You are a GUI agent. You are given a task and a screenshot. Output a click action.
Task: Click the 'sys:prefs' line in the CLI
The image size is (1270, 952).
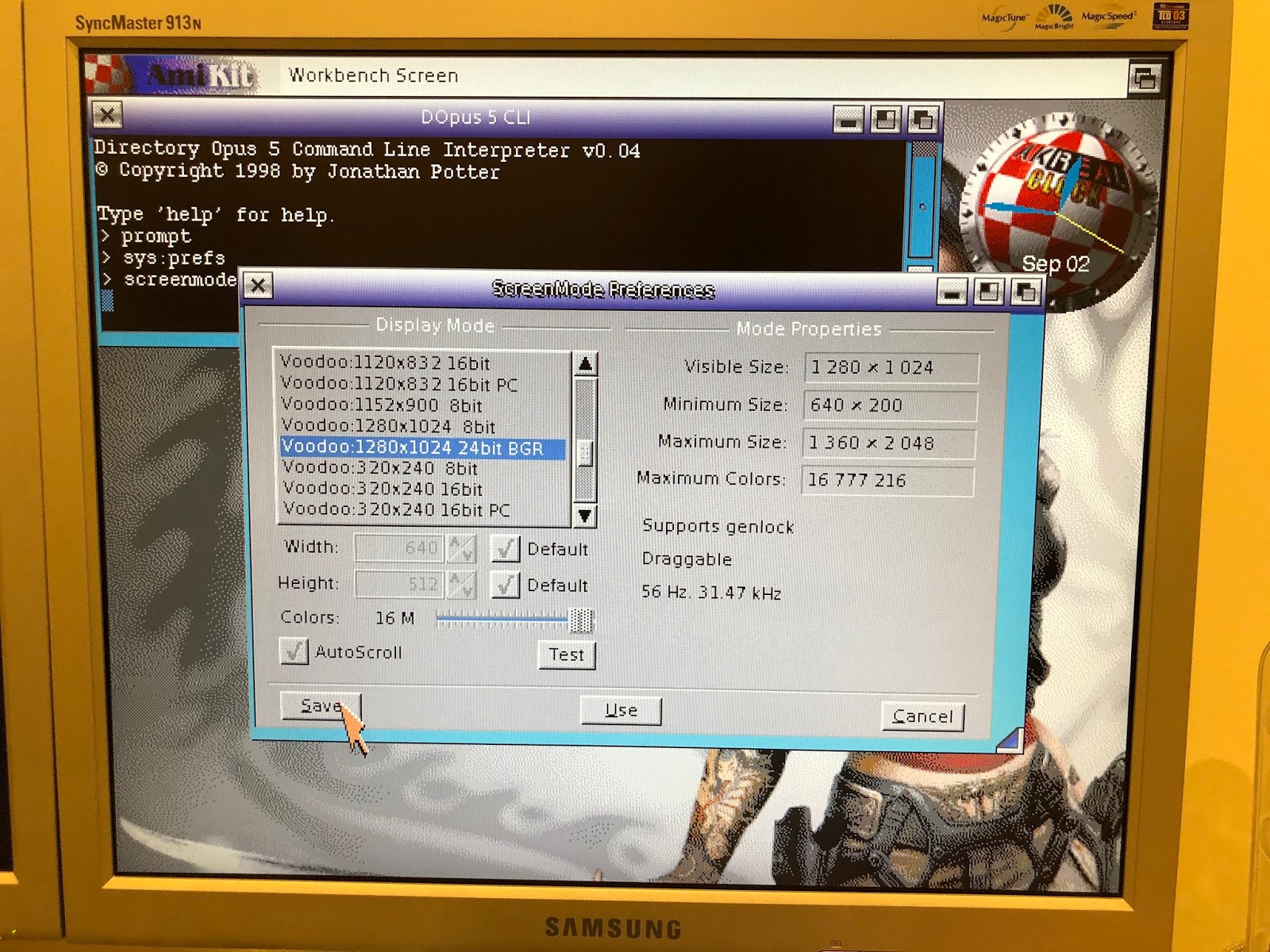pos(174,258)
